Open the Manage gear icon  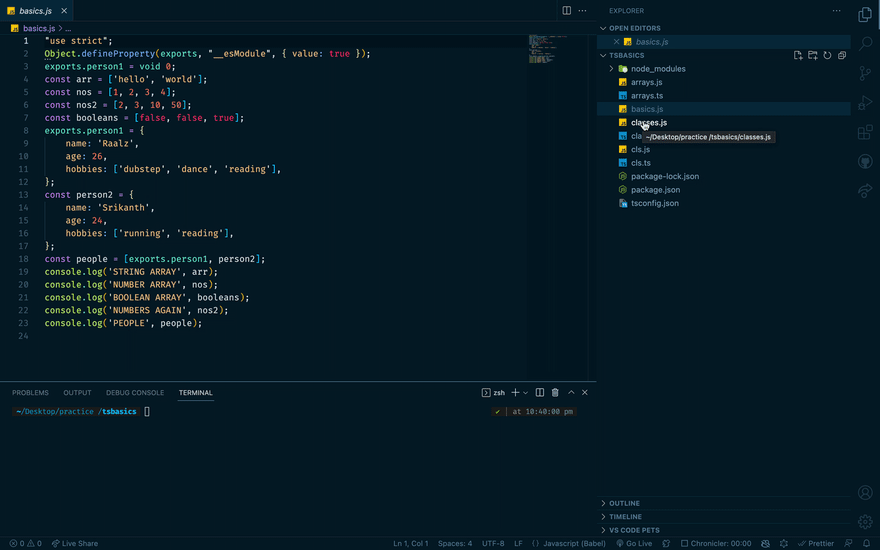(865, 521)
